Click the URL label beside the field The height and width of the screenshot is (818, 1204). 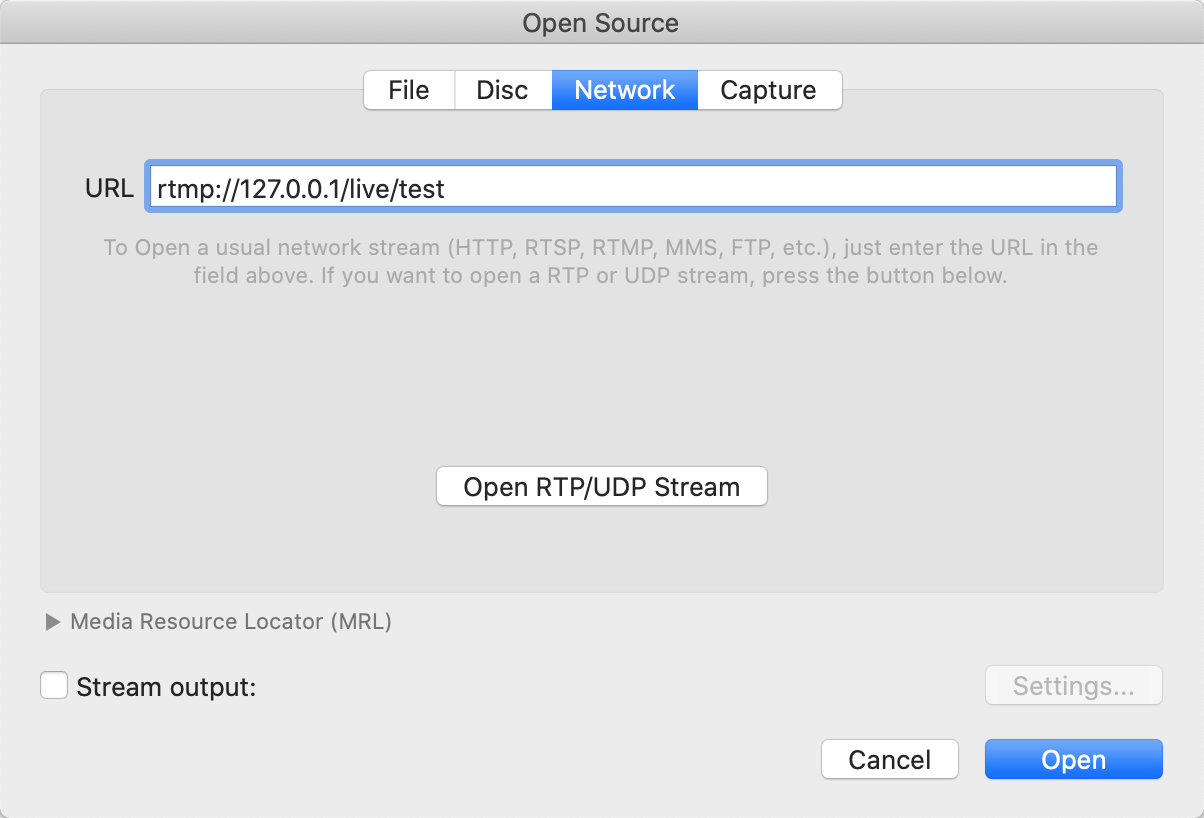109,188
